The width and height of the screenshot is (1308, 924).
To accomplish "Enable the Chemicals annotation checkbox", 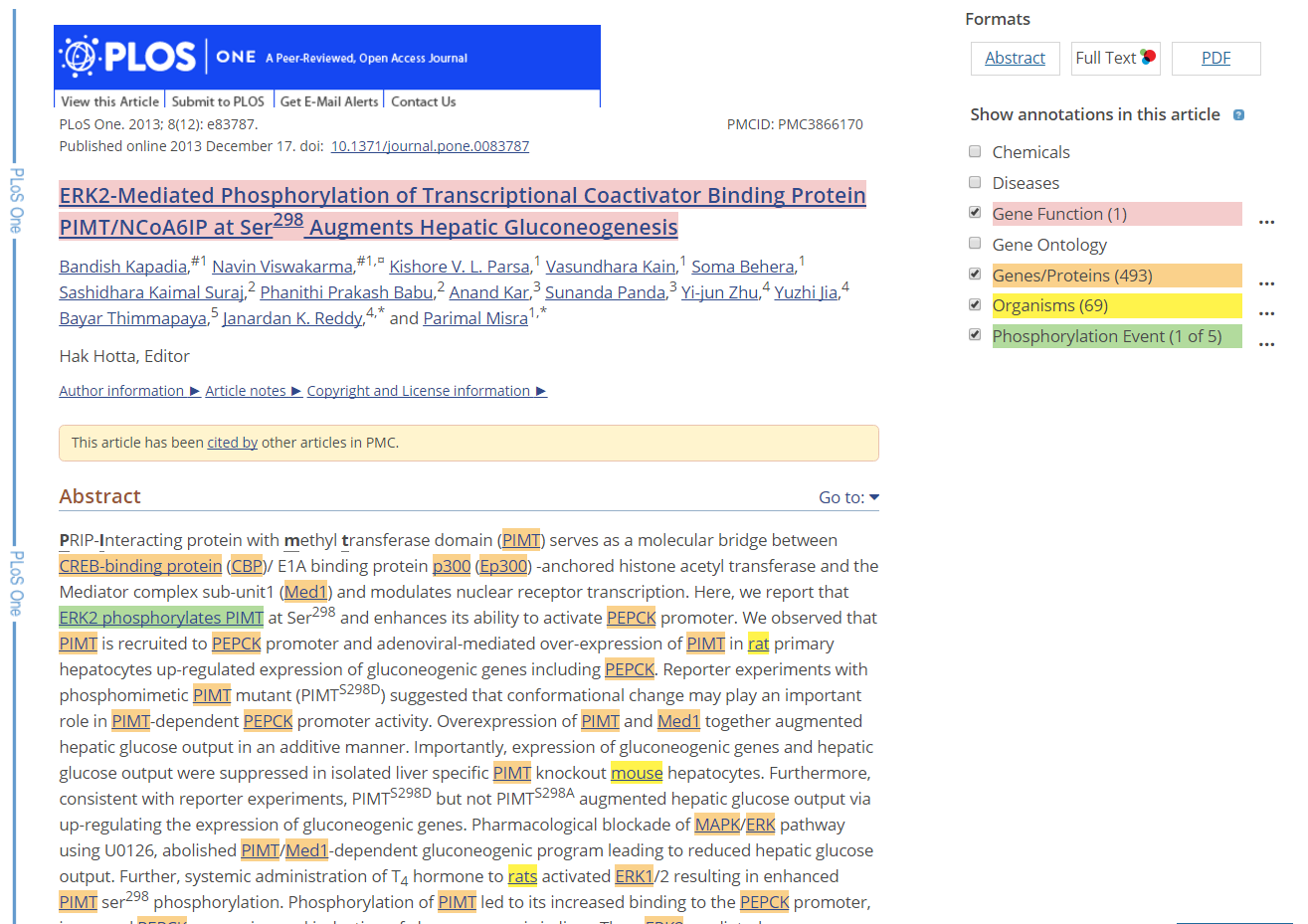I will click(975, 151).
